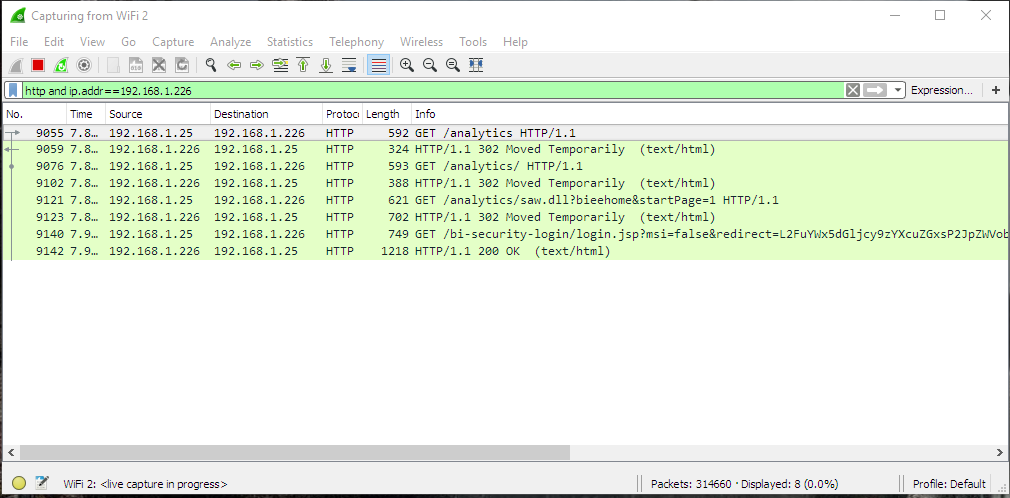
Task: Go back to previous packet
Action: pos(234,65)
